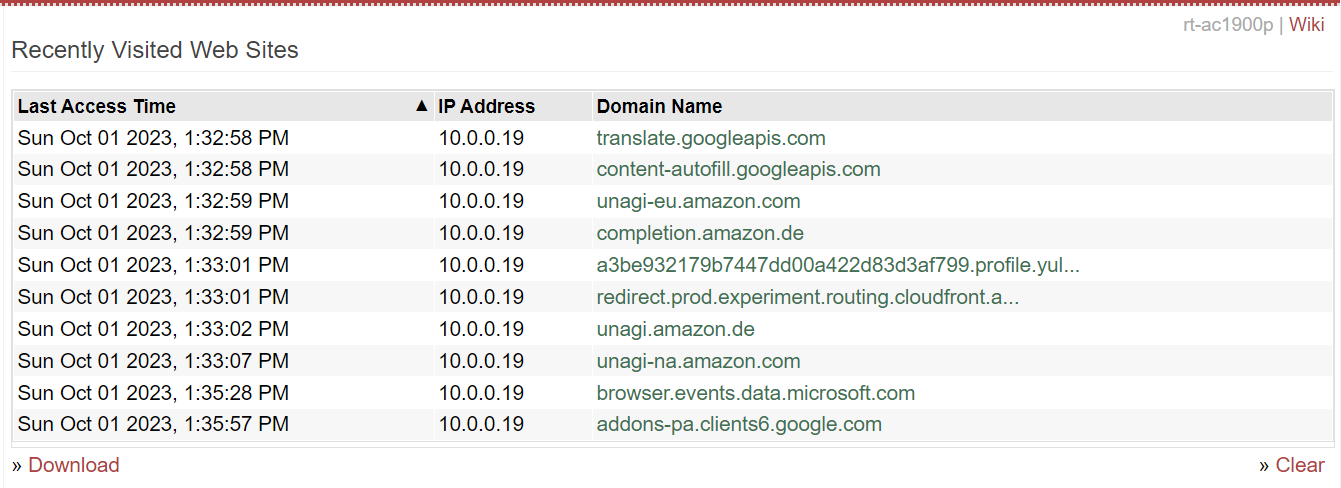Open content-autofill.googleapis.com link
This screenshot has width=1341, height=488.
738,170
